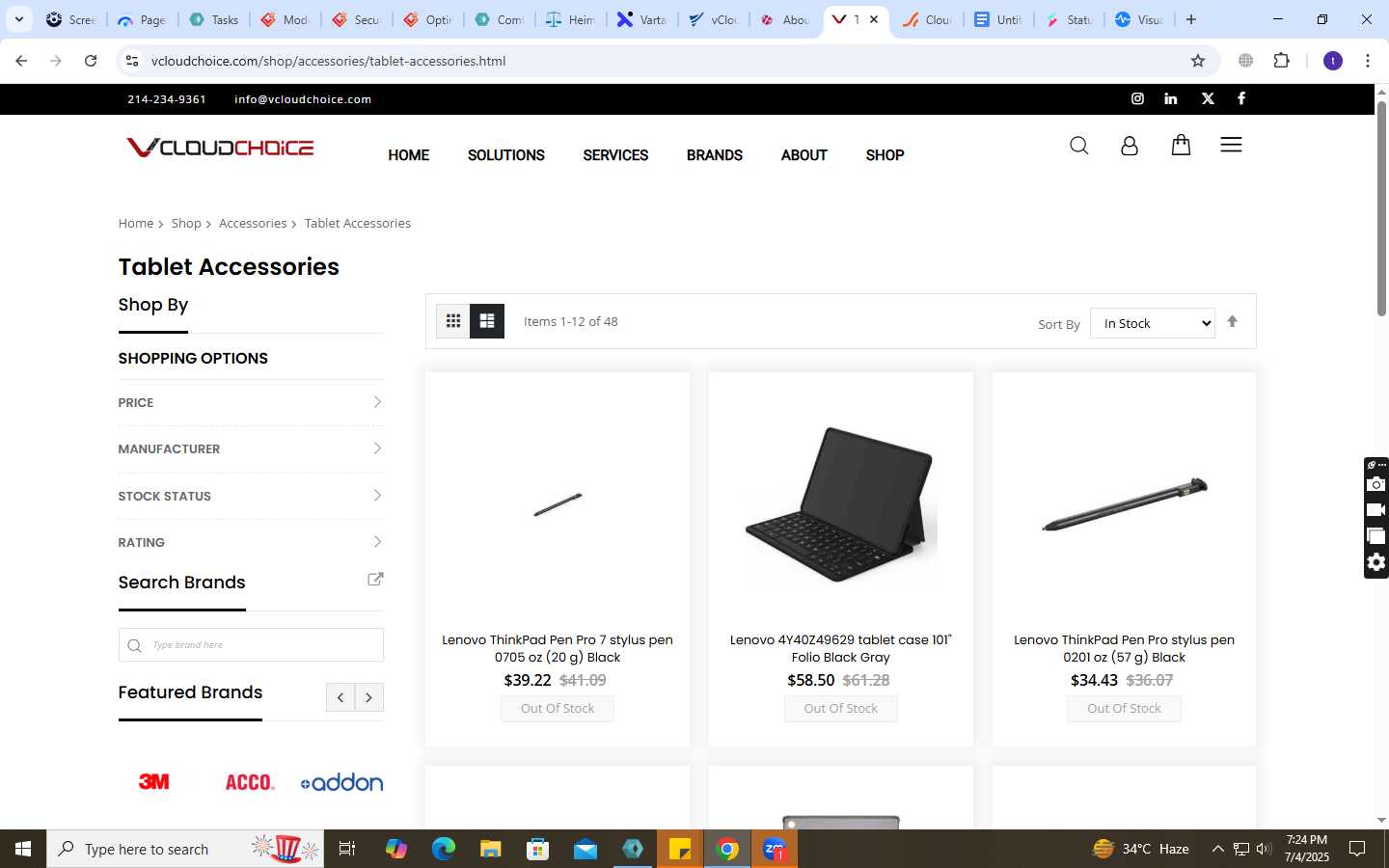This screenshot has height=868, width=1389.
Task: Open Windows Start menu
Action: 23,849
